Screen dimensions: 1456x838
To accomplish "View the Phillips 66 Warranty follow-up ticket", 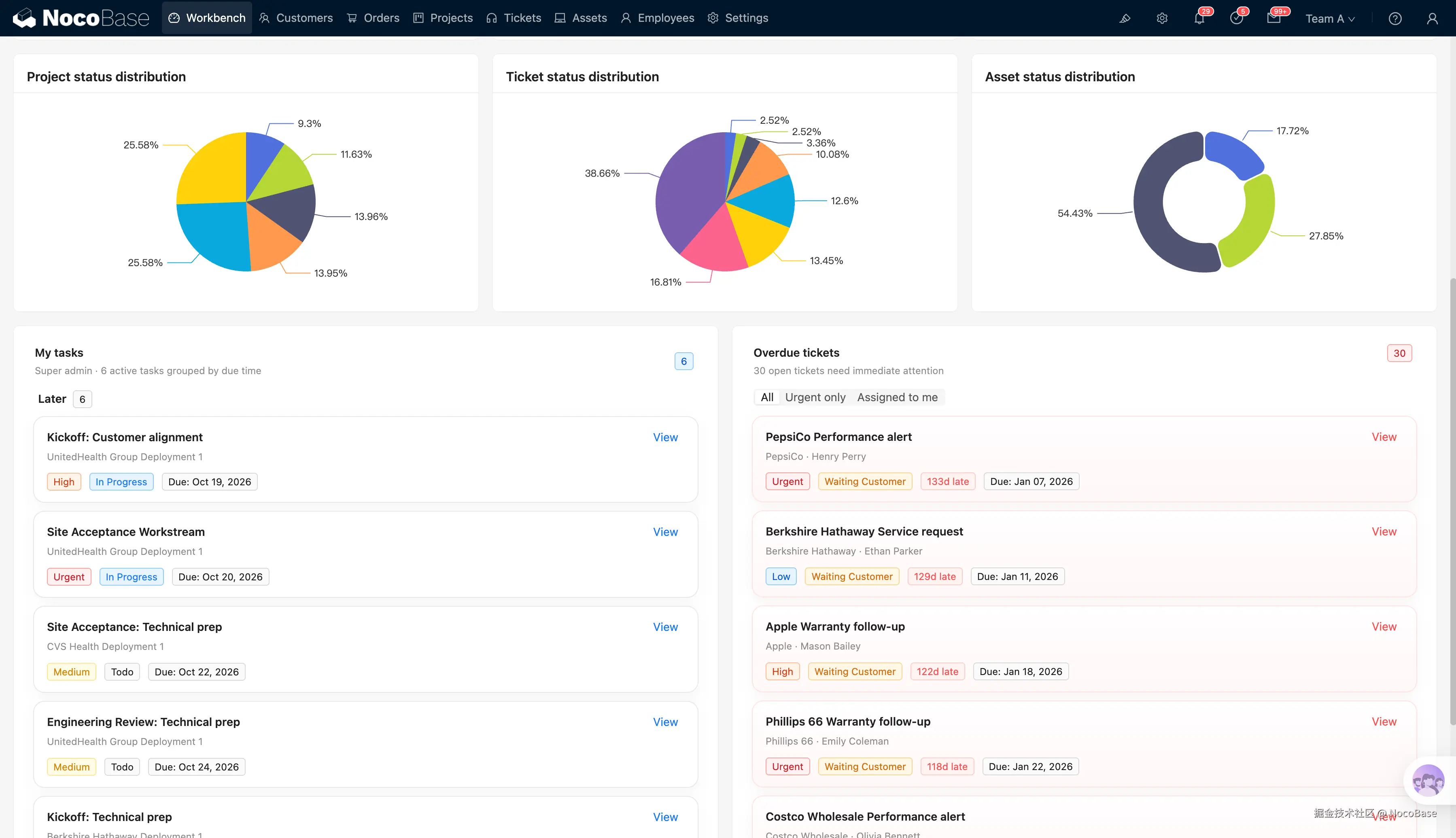I will pos(1384,721).
